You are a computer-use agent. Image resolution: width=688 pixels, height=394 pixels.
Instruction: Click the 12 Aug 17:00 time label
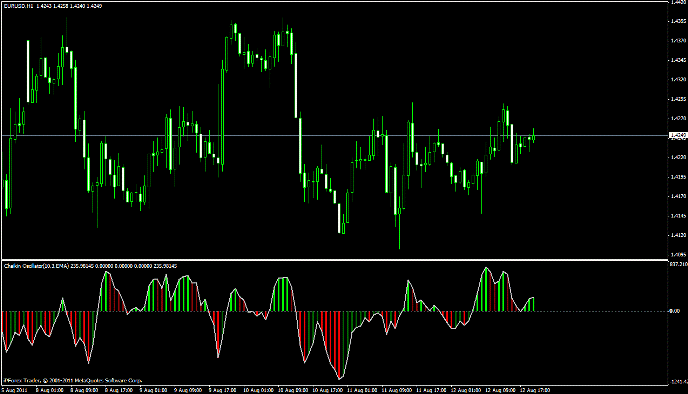(535, 390)
